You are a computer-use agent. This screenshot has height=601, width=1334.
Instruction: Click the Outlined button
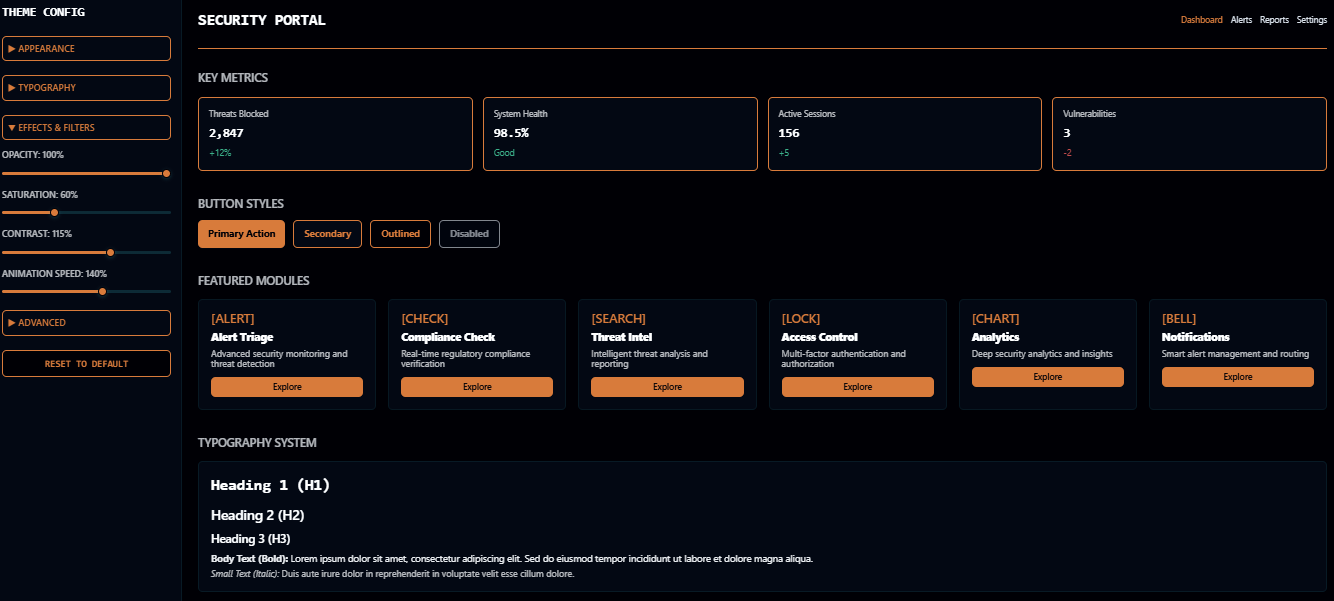(x=401, y=234)
